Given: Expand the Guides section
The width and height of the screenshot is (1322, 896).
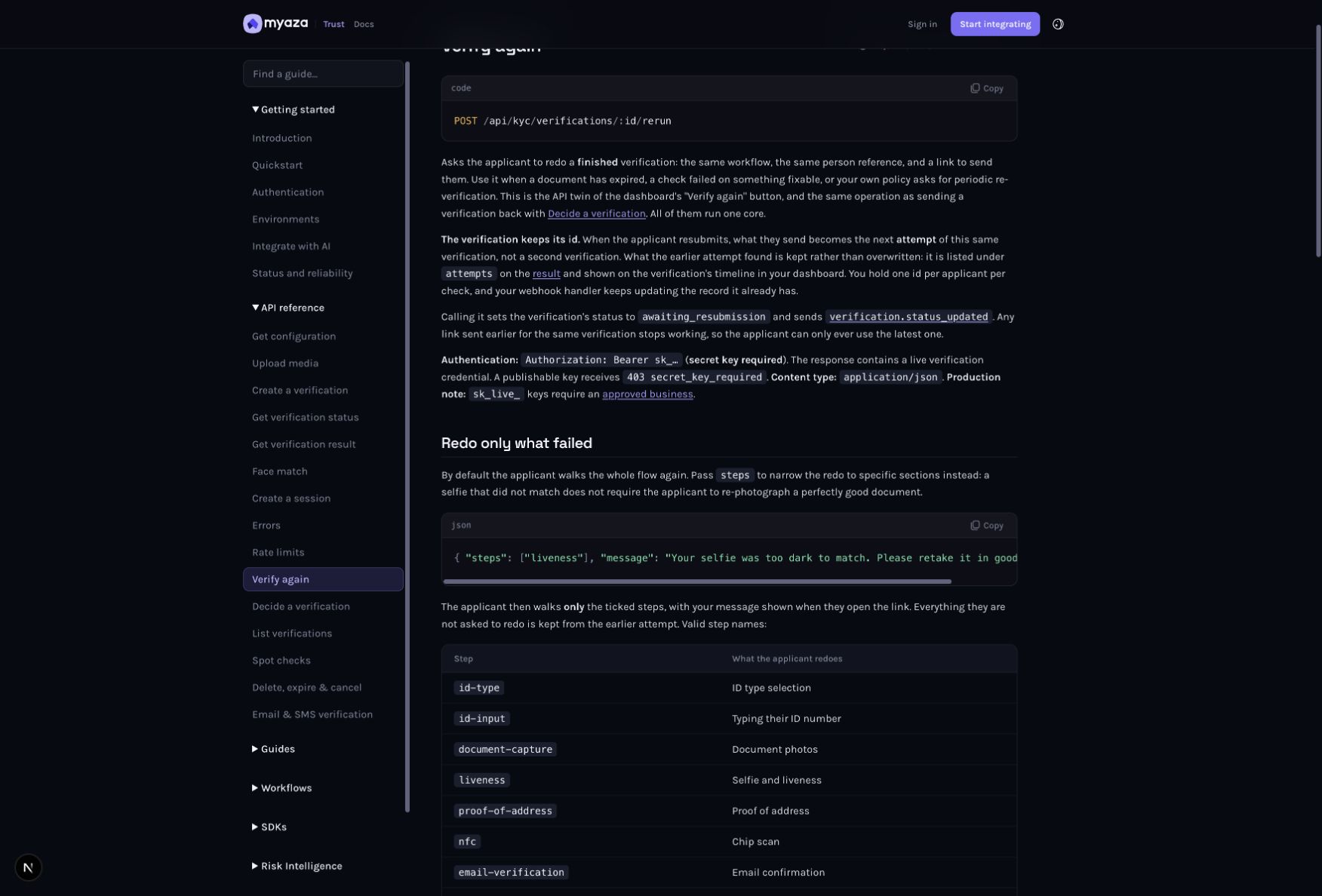Looking at the screenshot, I should 273,749.
